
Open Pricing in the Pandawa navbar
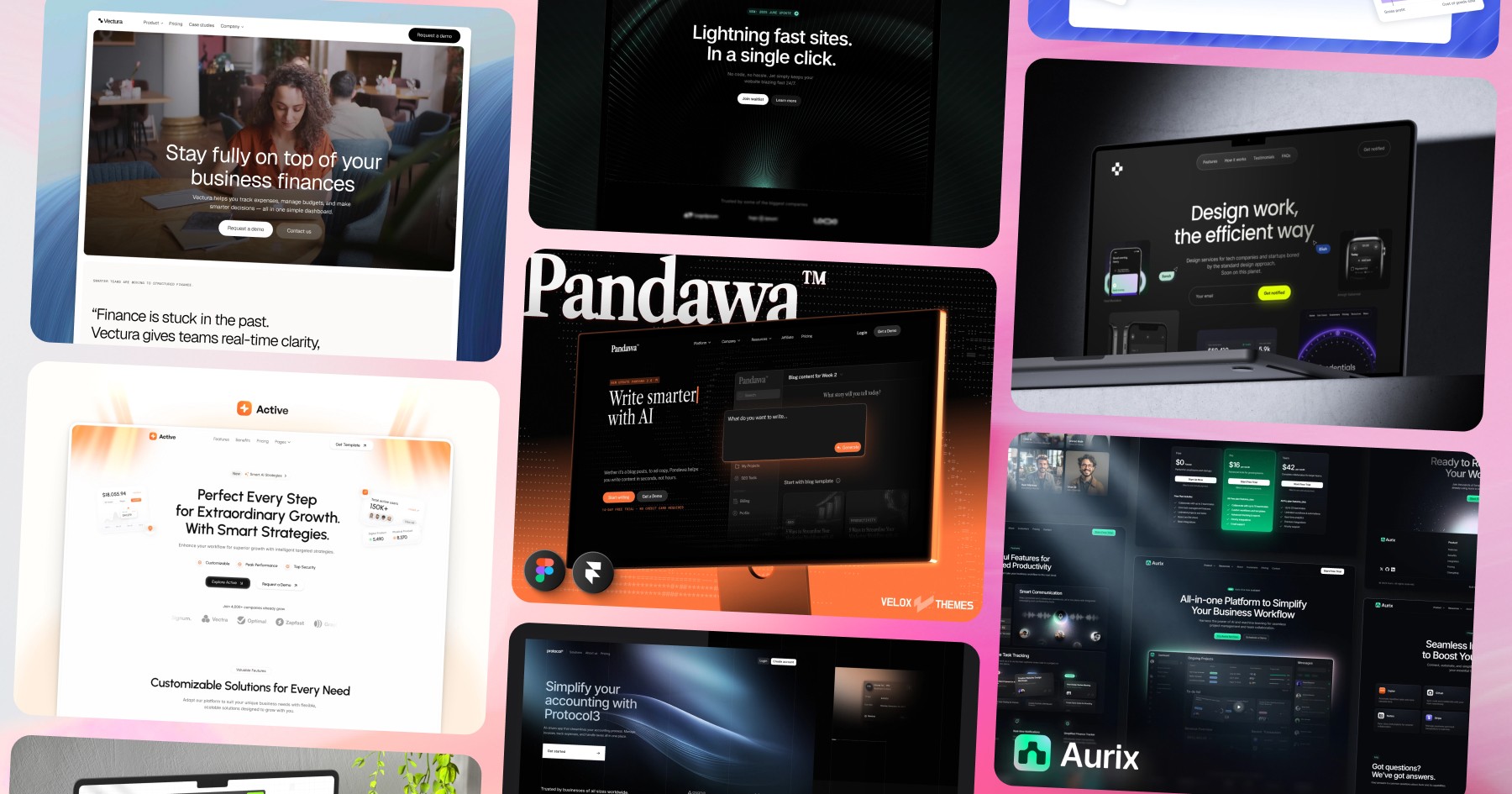pyautogui.click(x=806, y=336)
